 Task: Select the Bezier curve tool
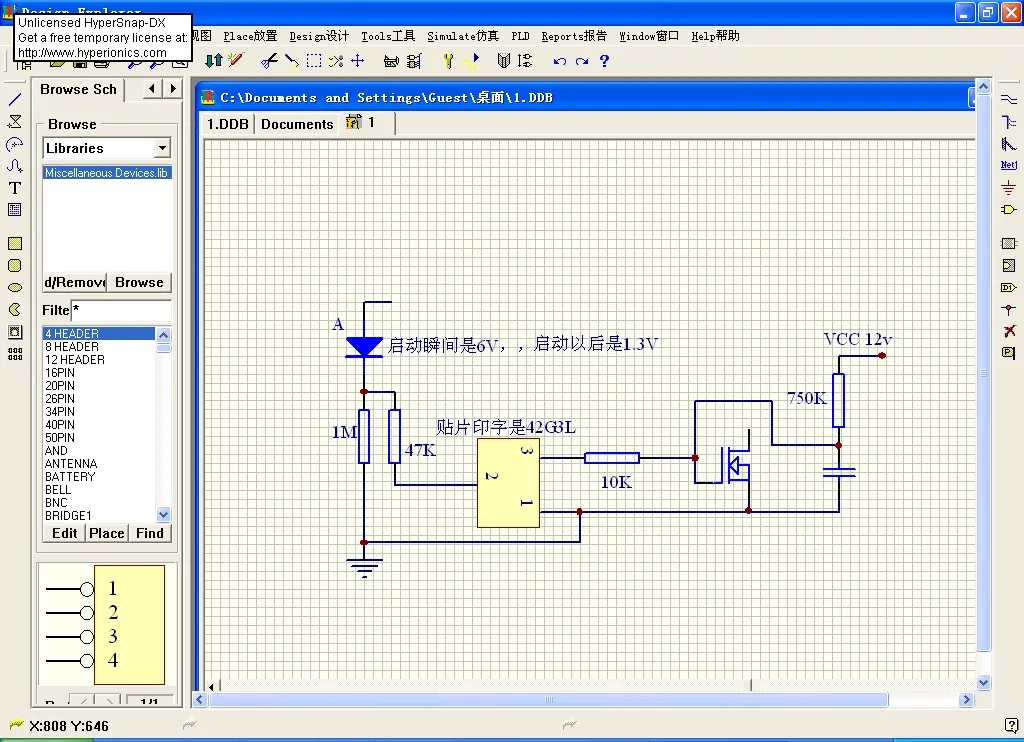click(x=15, y=166)
